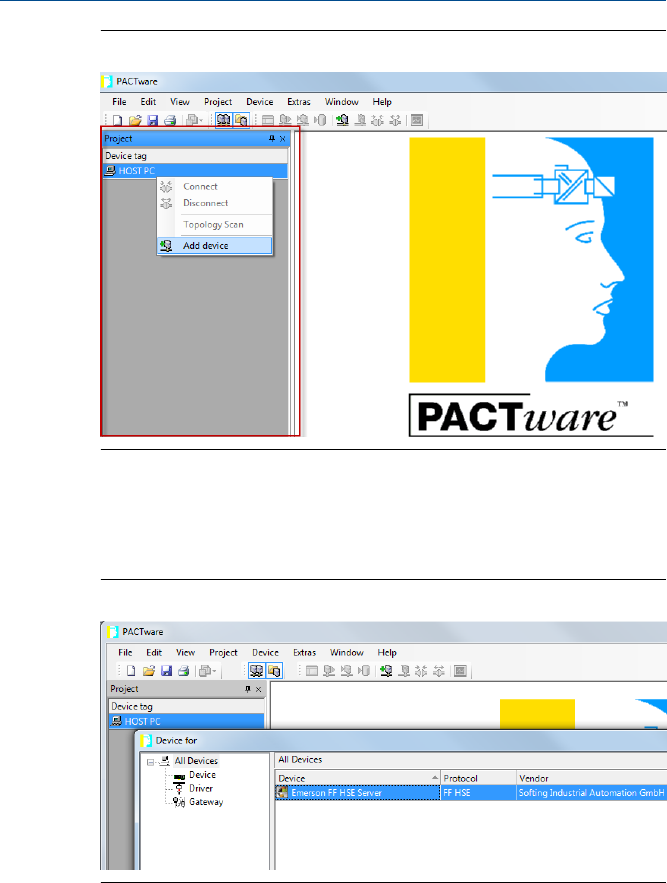Collapse the All Devices tree node
Viewport: 667px width, 883px height.
click(150, 762)
